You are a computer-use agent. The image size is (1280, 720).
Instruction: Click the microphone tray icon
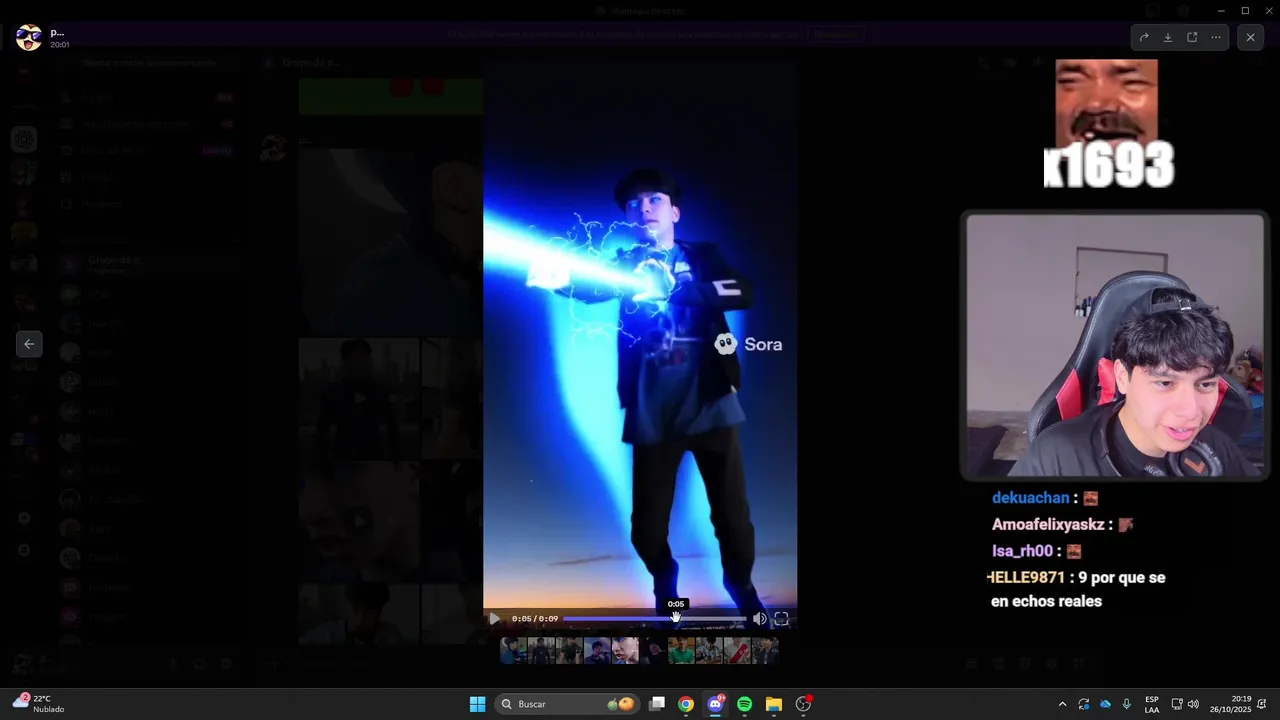click(x=1127, y=704)
